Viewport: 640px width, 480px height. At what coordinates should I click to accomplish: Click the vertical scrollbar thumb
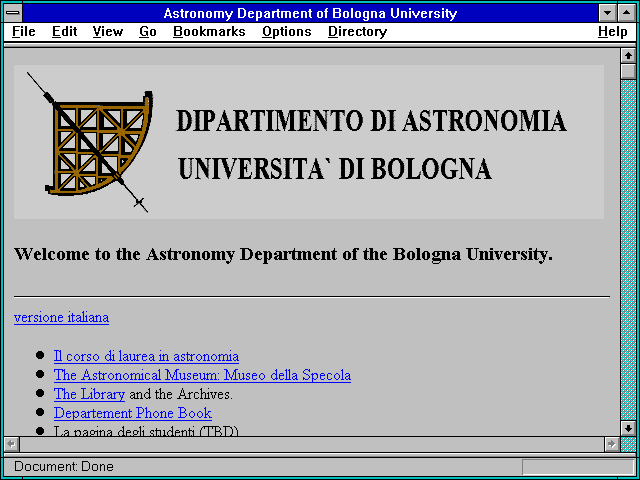pyautogui.click(x=628, y=71)
